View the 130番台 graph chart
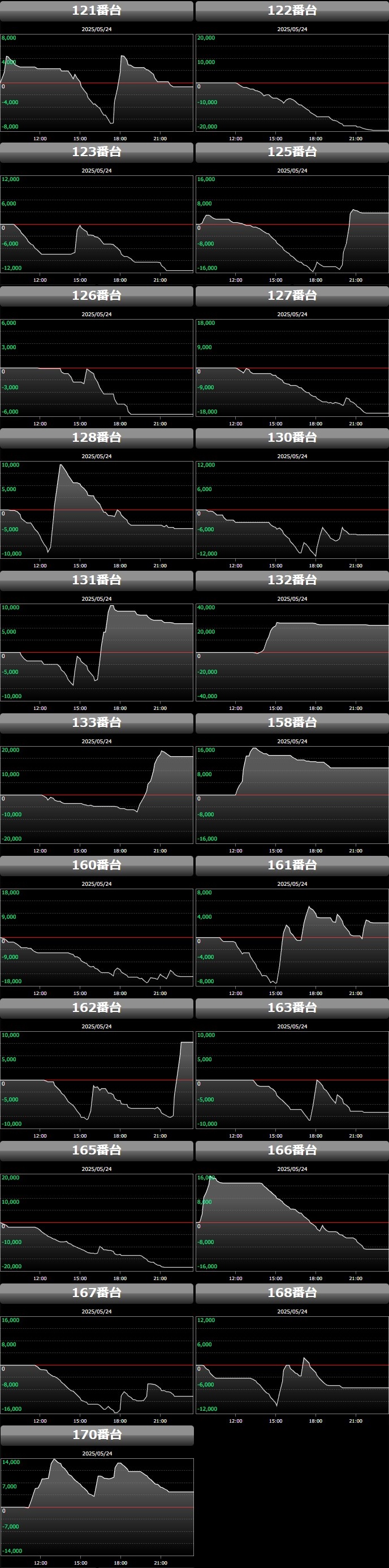The height and width of the screenshot is (1568, 389). pyautogui.click(x=292, y=510)
